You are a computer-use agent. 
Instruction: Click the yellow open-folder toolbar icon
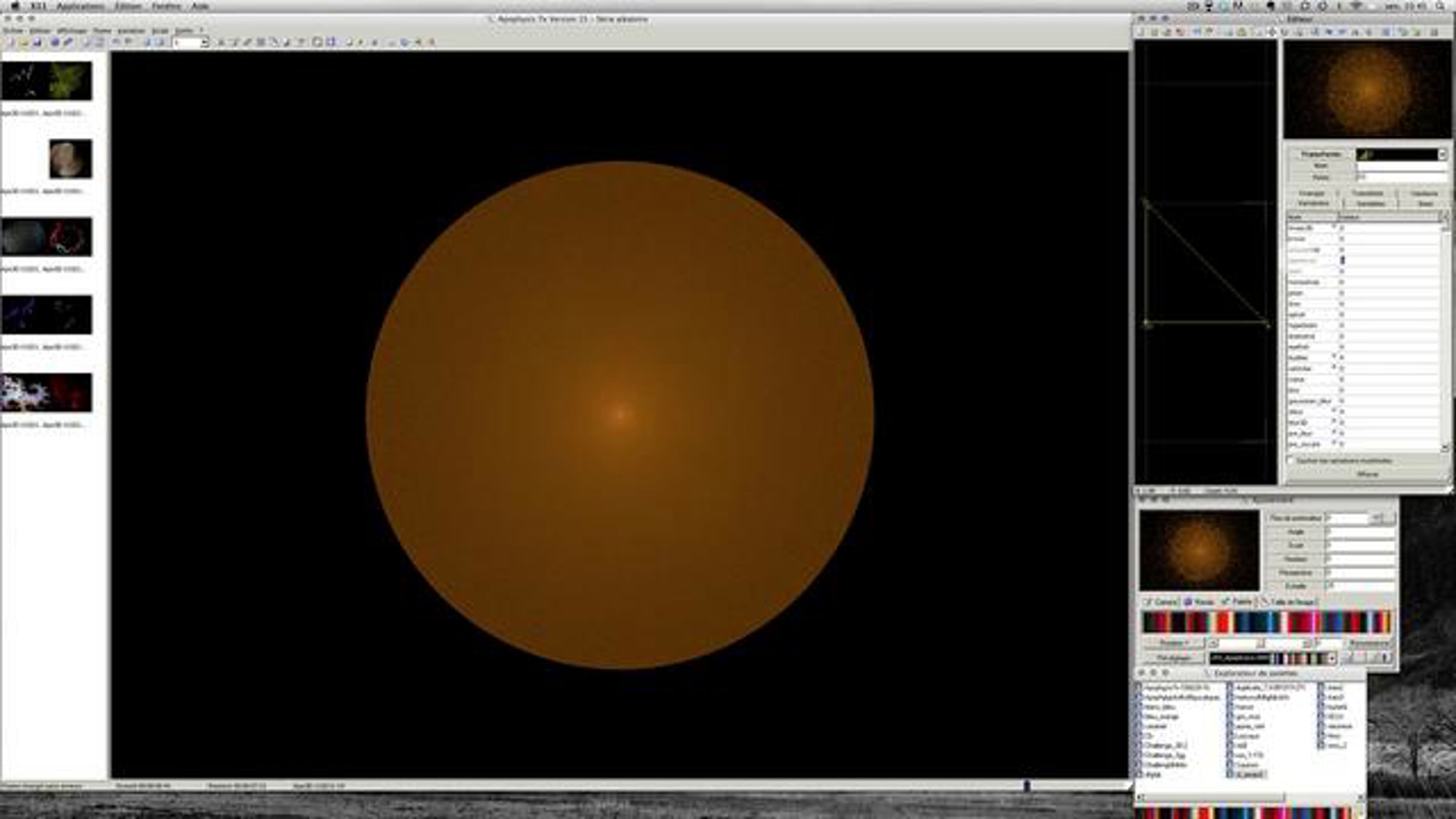(x=24, y=42)
